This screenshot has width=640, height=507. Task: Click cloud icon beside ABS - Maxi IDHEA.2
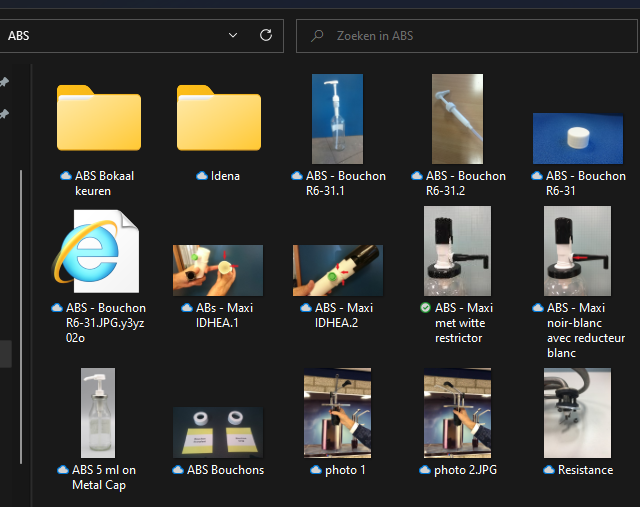[306, 308]
